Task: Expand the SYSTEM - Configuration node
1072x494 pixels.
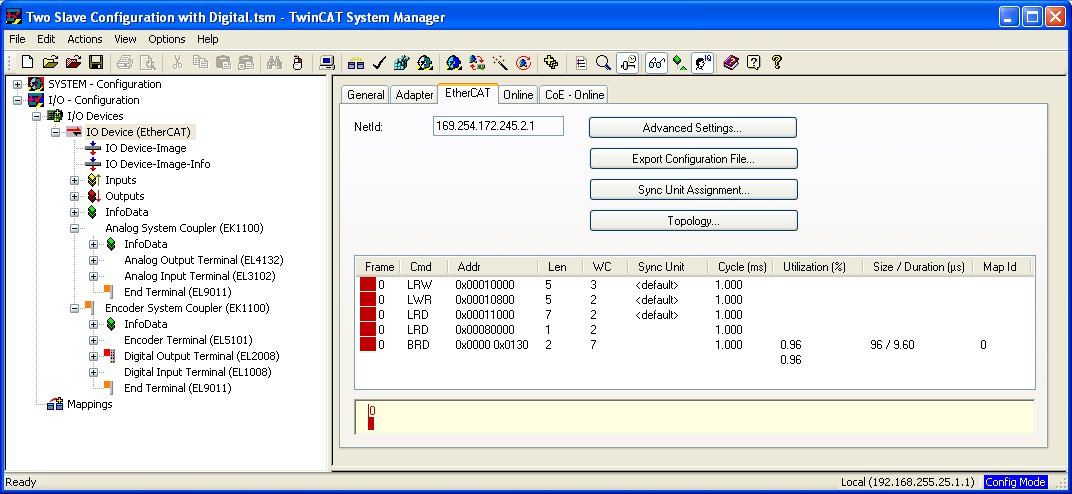Action: (18, 84)
